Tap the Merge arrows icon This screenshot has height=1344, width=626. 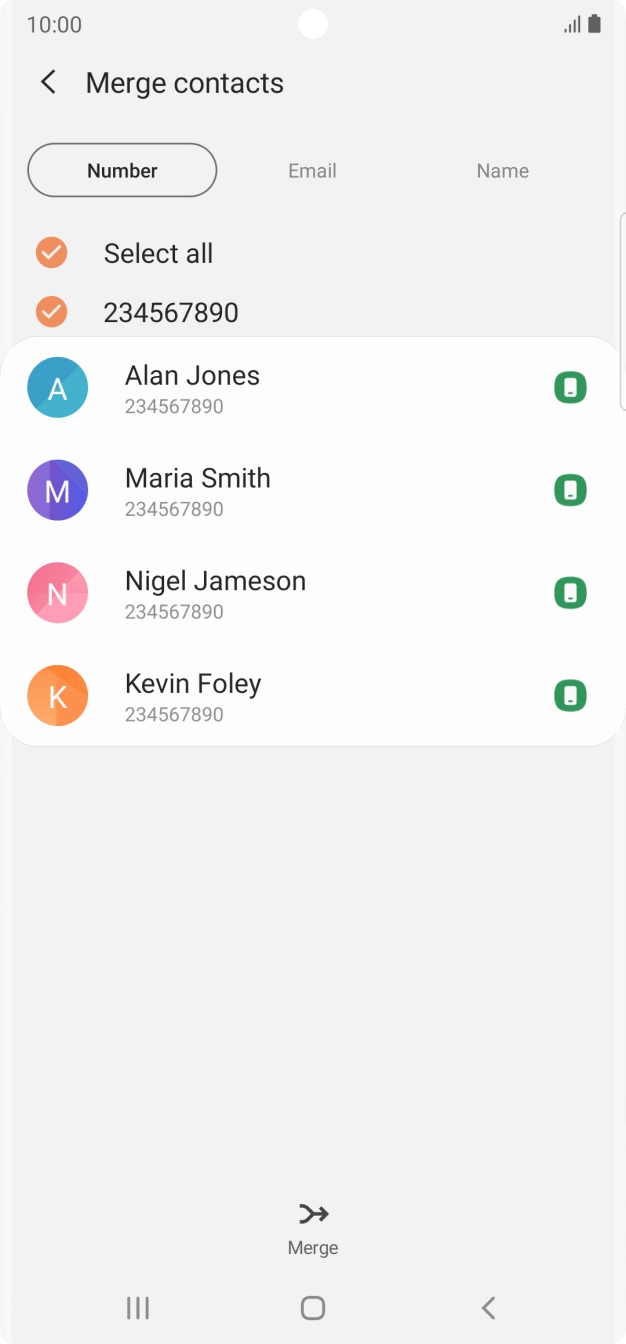click(313, 1214)
